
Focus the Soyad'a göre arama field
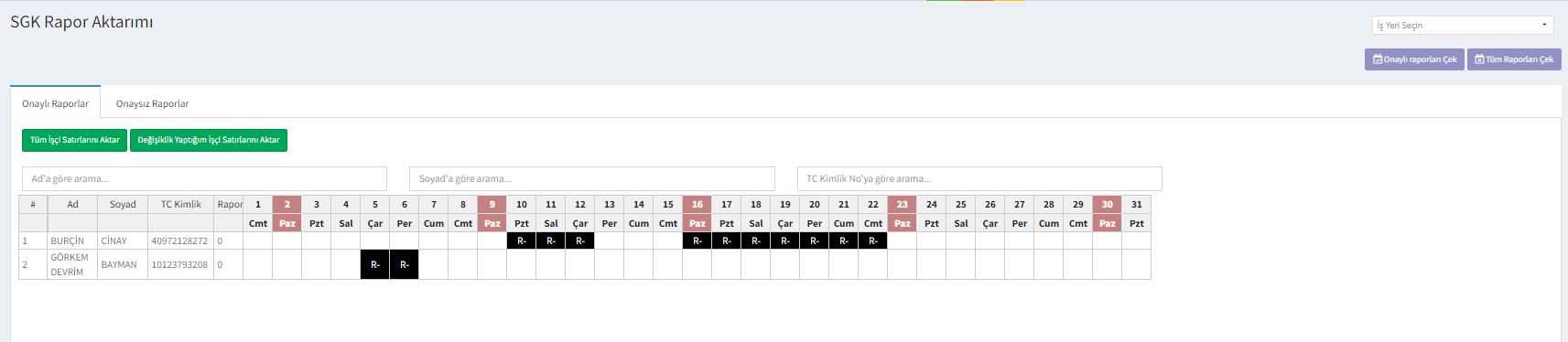592,178
